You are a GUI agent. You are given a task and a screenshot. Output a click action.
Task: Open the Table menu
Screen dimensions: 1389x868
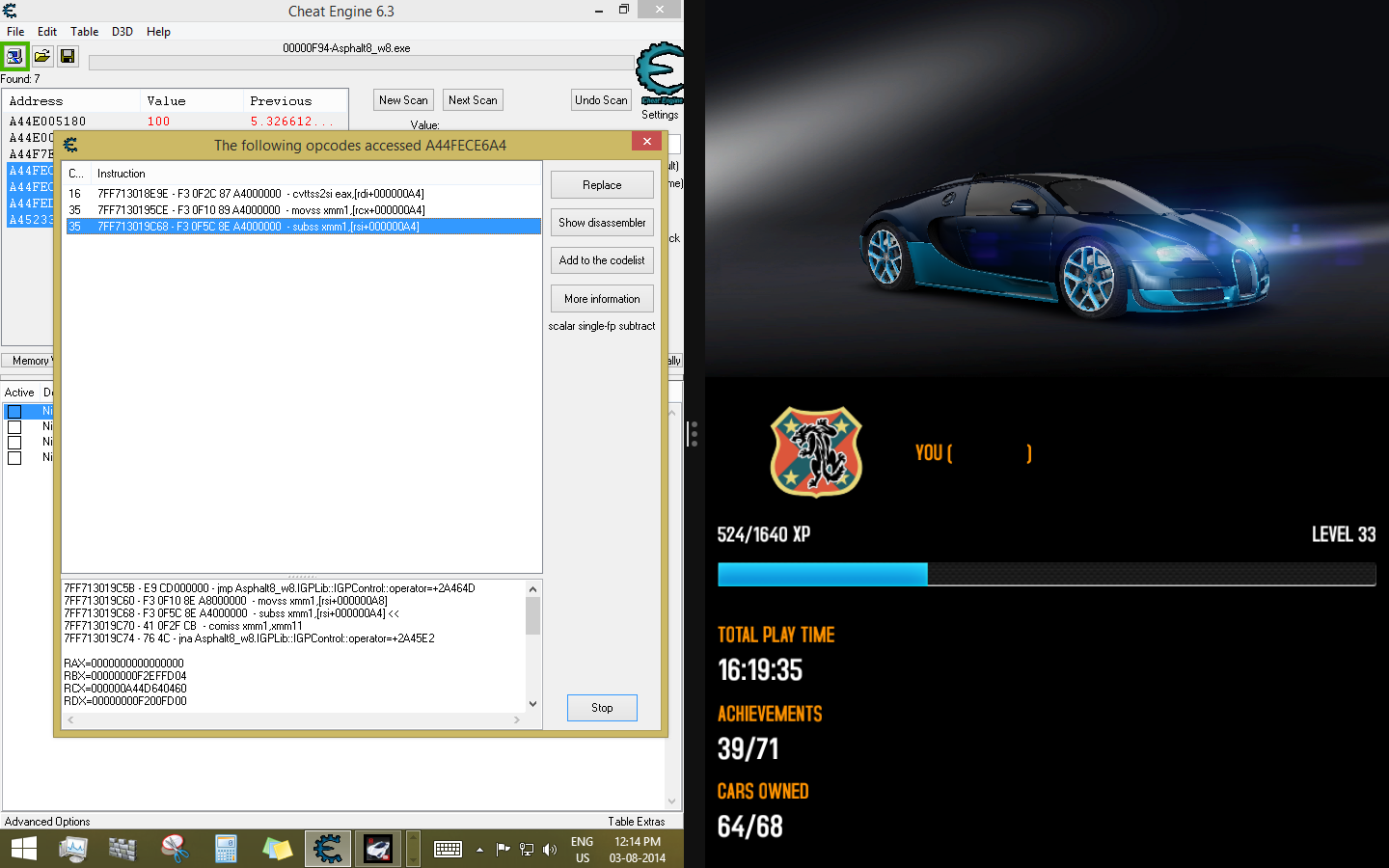[x=84, y=31]
